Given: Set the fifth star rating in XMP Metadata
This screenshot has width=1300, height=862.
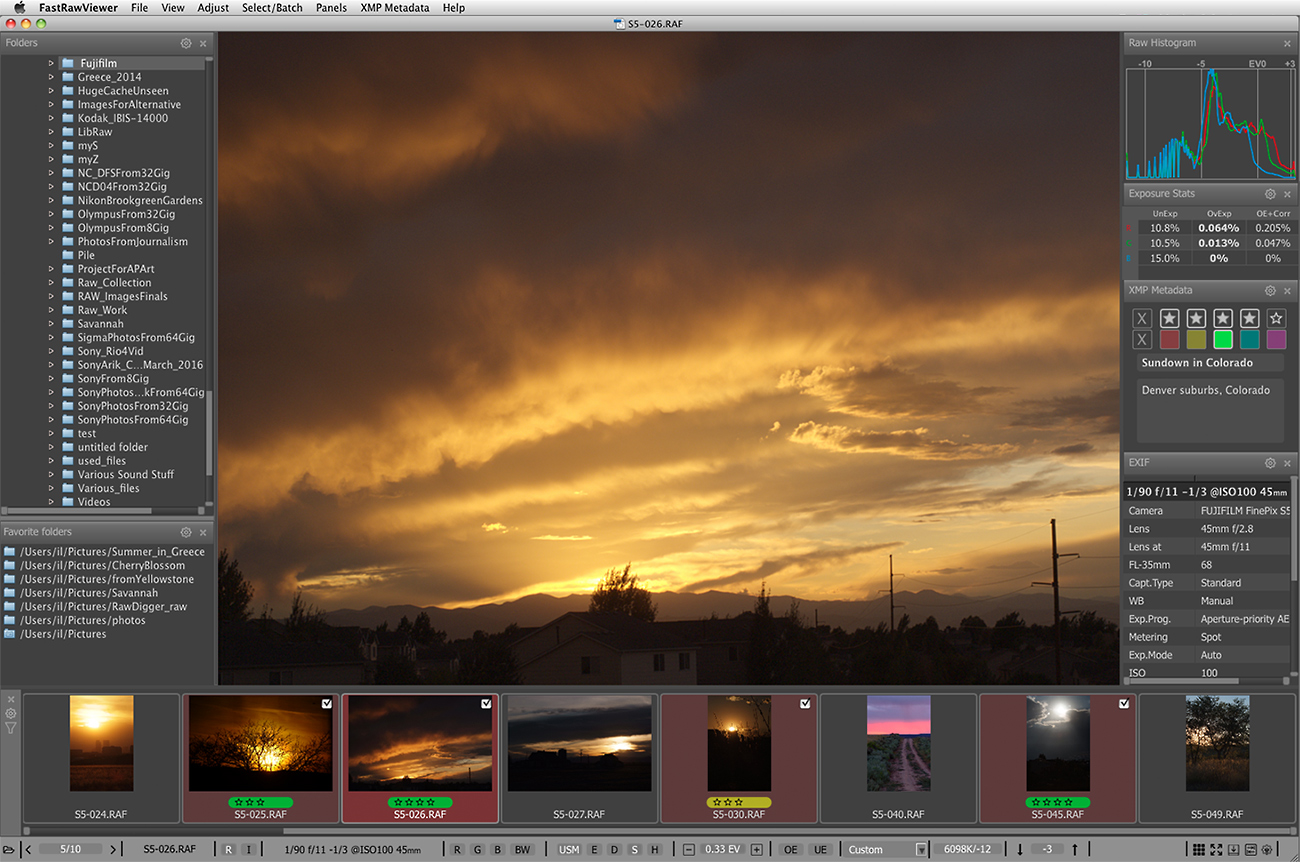Looking at the screenshot, I should pos(1276,318).
